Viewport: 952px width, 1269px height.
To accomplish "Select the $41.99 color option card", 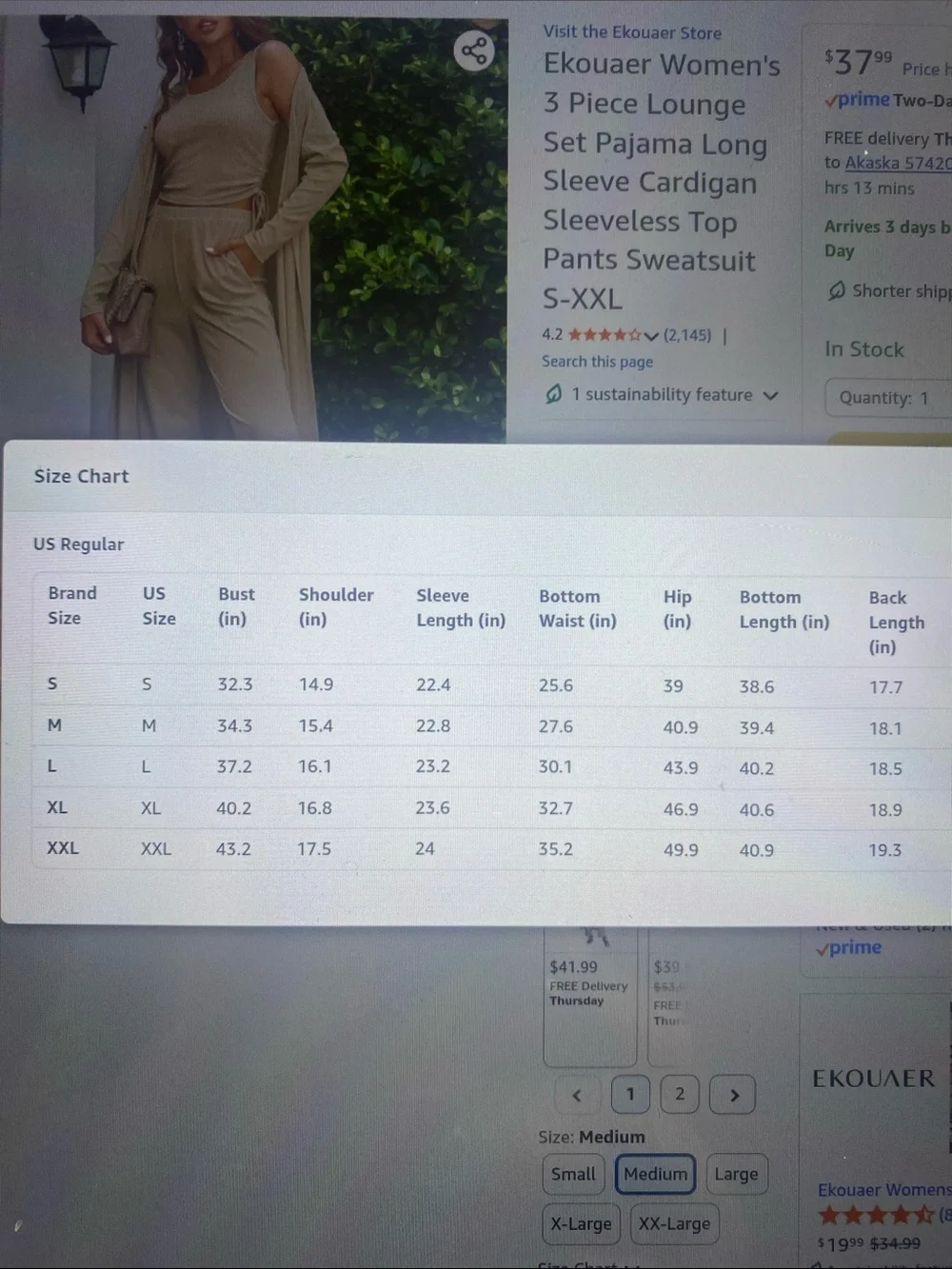I will click(x=589, y=996).
